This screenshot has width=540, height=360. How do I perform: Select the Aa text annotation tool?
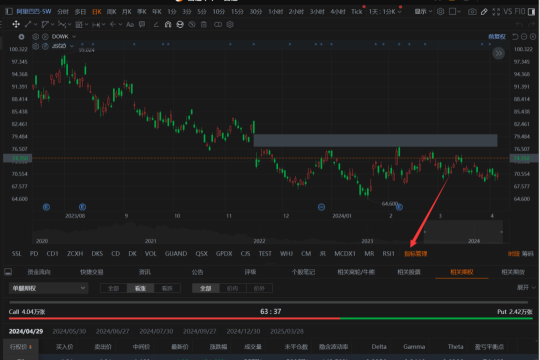(130, 24)
